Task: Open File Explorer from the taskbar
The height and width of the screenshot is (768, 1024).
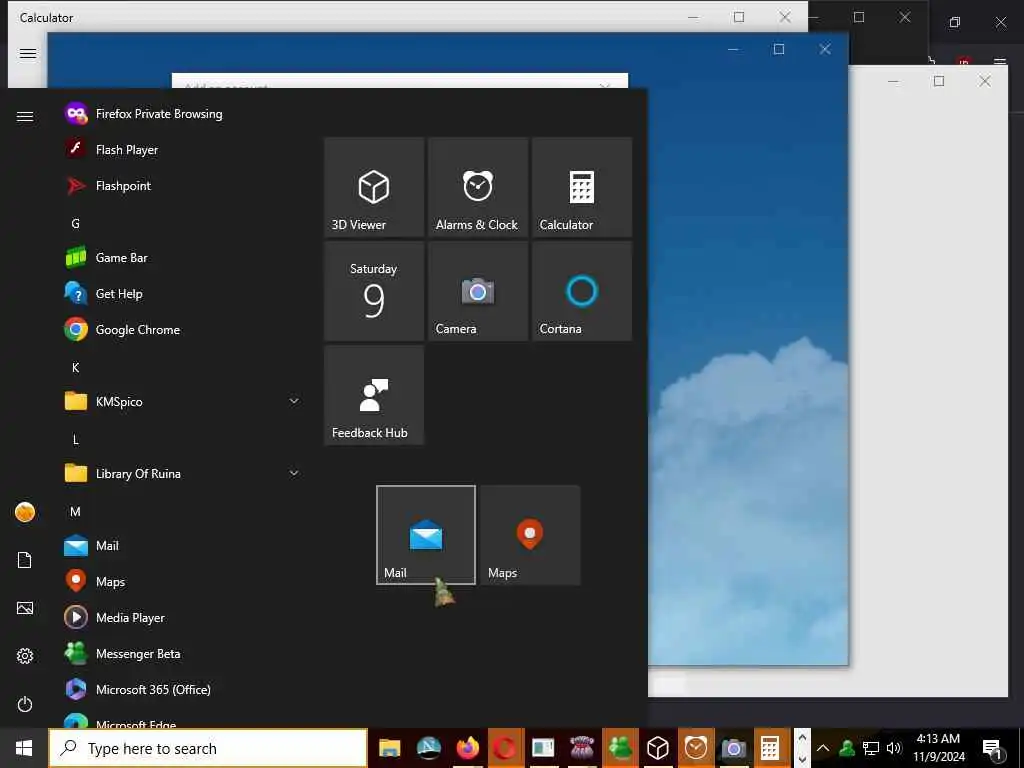Action: (x=390, y=748)
